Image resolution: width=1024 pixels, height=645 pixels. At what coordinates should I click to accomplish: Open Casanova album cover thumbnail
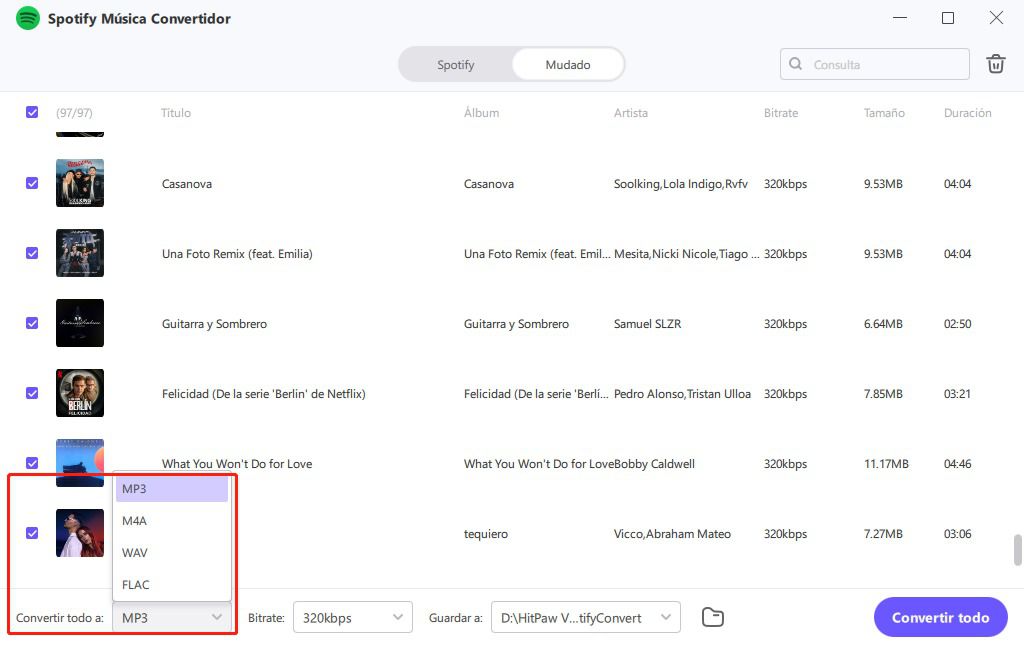(80, 183)
